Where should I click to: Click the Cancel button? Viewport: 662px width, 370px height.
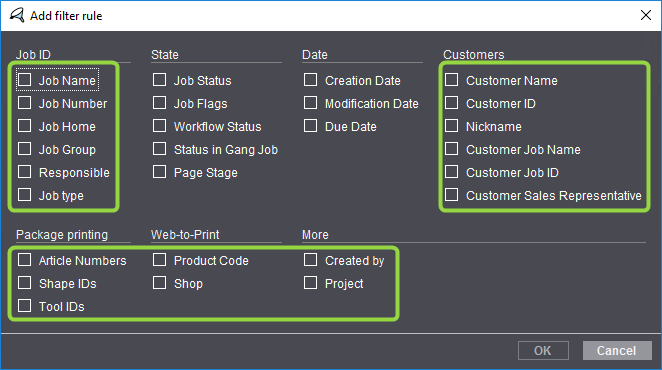(617, 351)
